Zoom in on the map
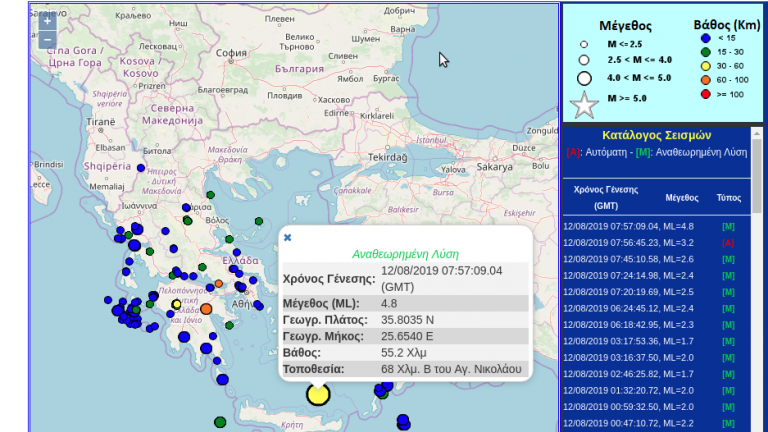This screenshot has width=768, height=432. 47,21
